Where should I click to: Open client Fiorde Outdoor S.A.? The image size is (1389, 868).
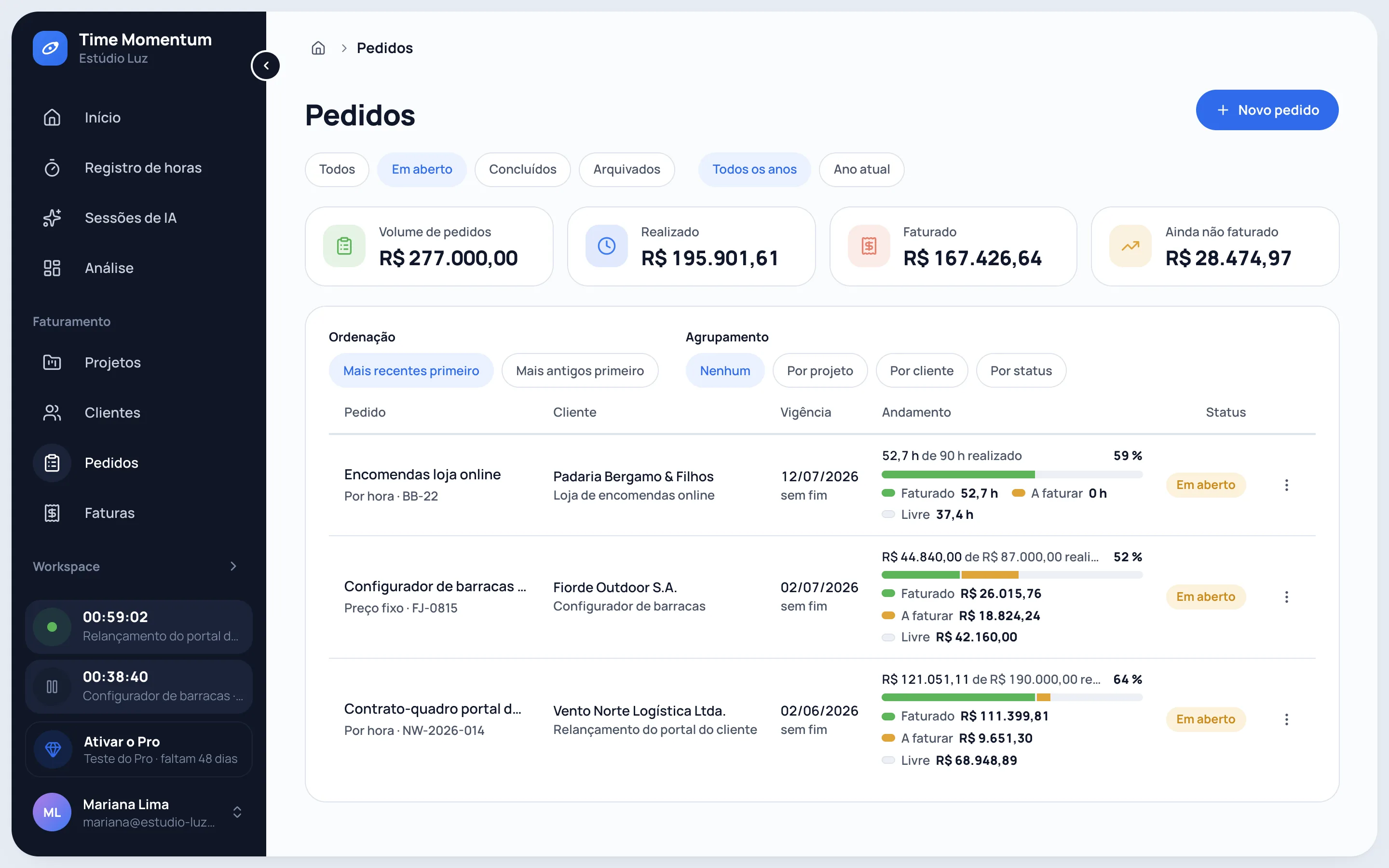point(615,587)
